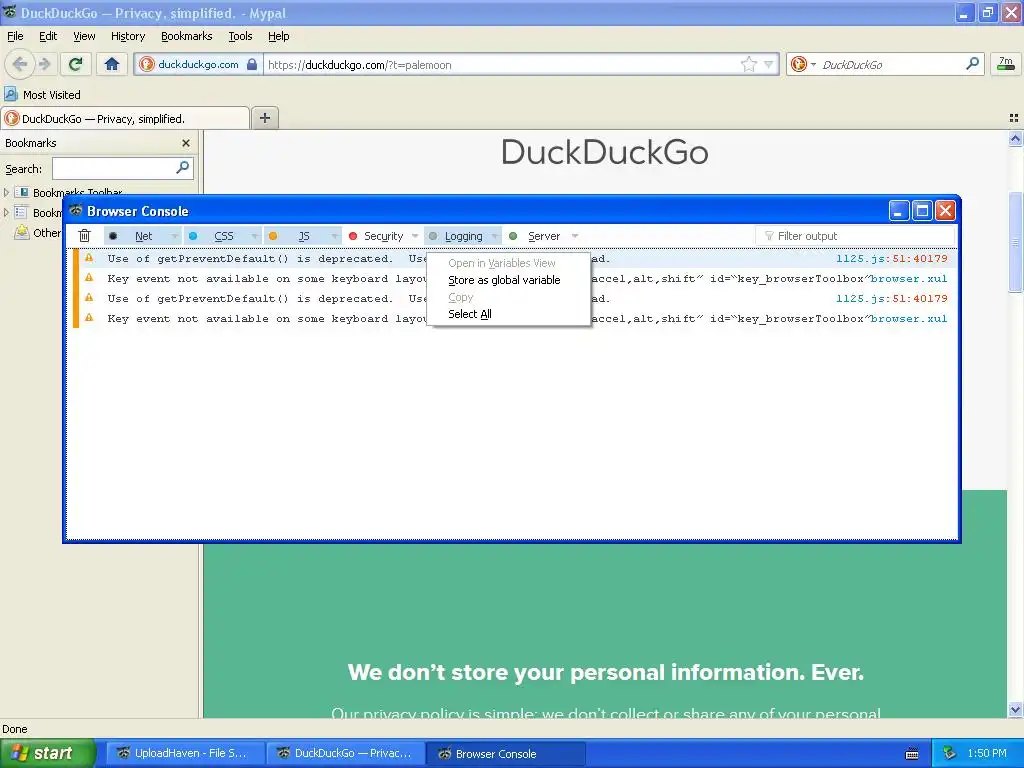Switch to DuckDuckGo taskbar window

[345, 753]
